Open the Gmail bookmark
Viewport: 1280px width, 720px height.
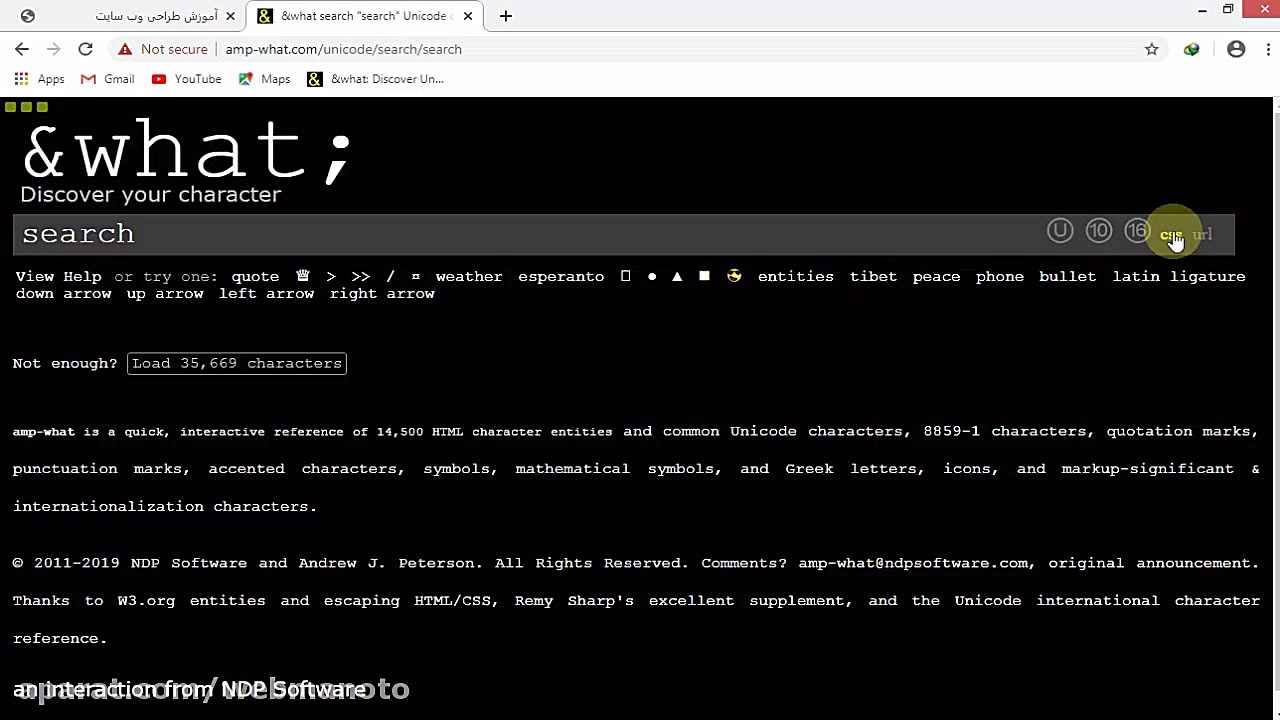coord(108,79)
